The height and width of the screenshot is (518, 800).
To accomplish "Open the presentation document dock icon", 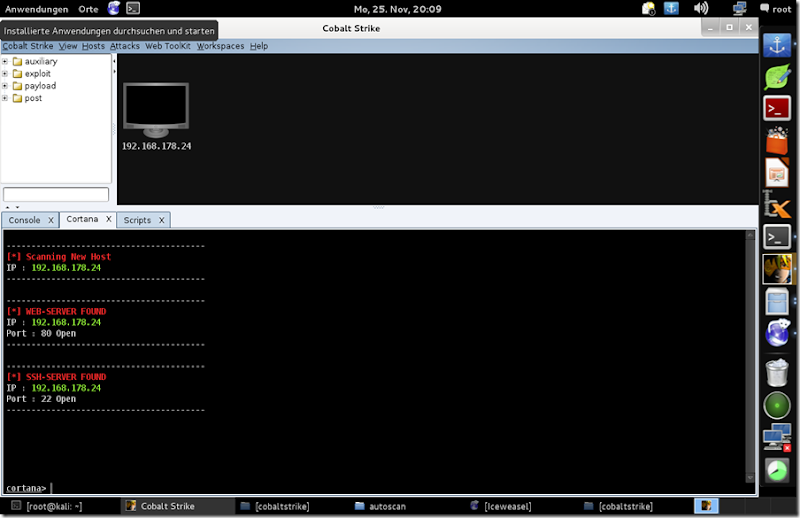I will click(x=777, y=172).
